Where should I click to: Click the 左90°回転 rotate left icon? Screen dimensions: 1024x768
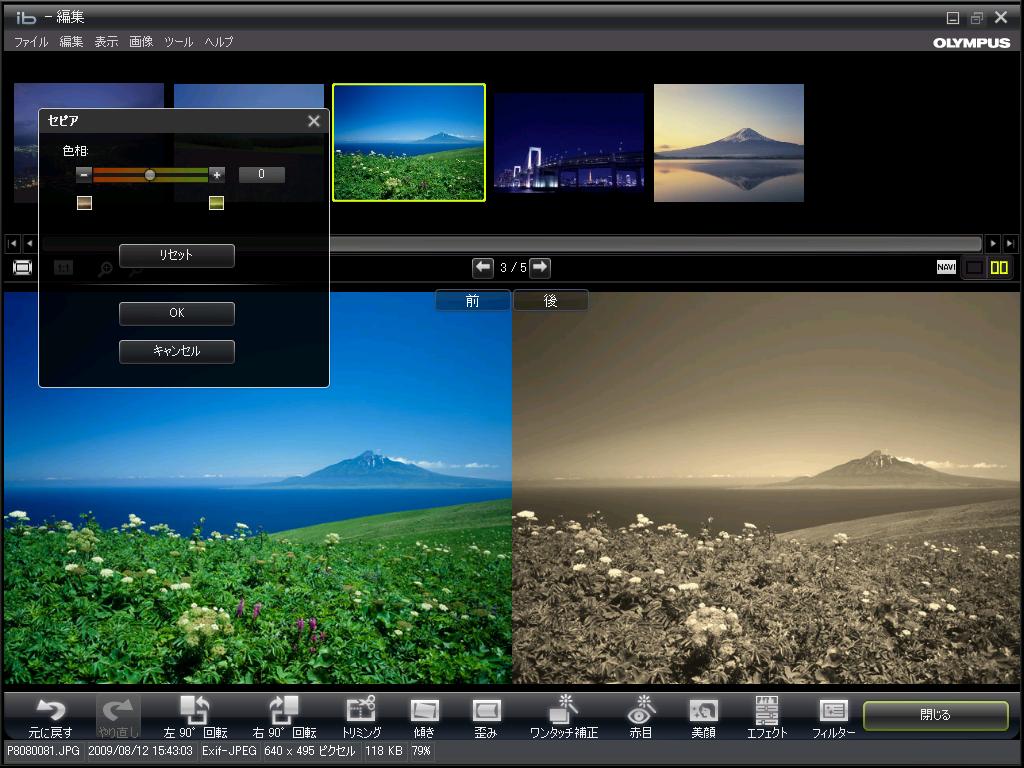[x=195, y=716]
